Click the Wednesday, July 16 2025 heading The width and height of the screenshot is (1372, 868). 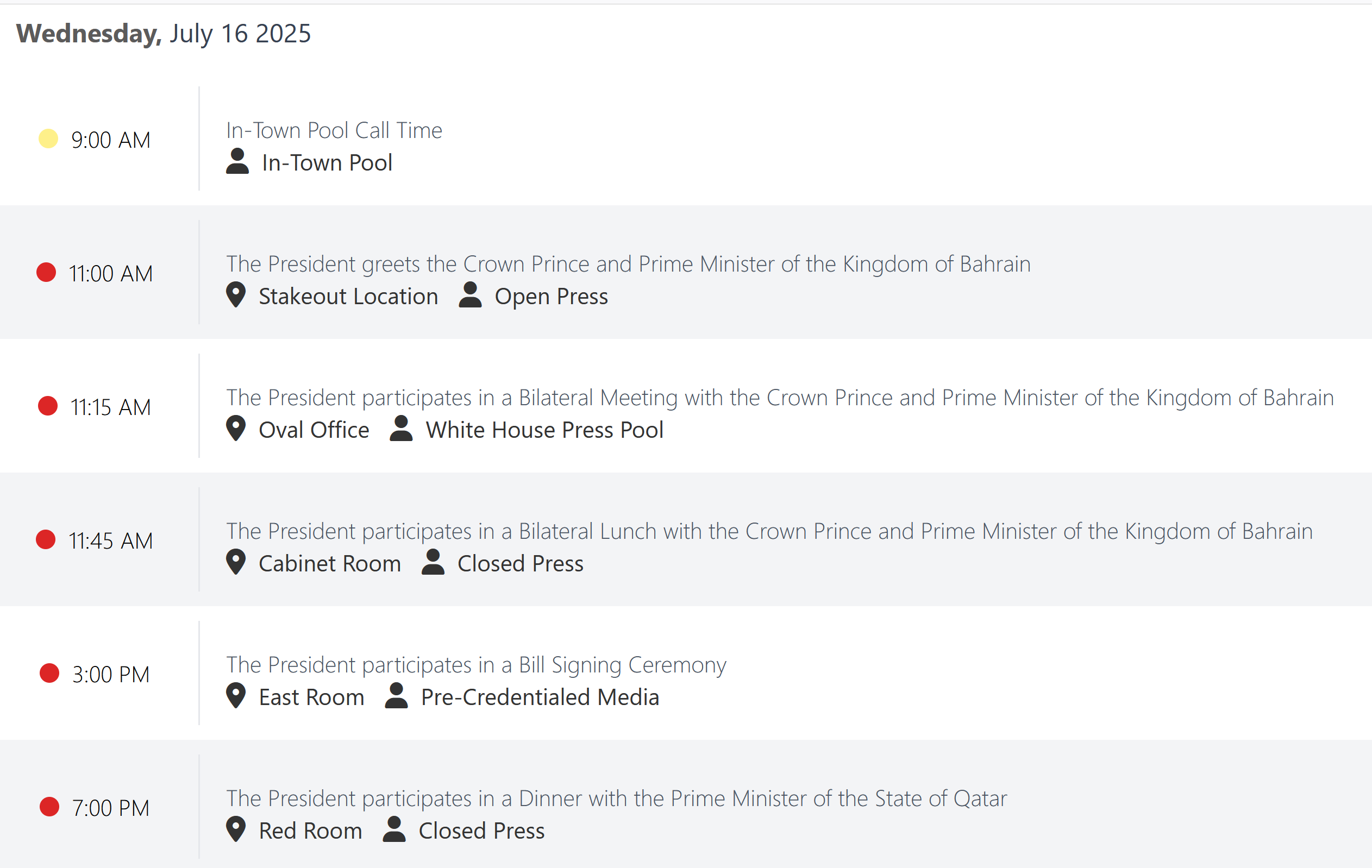(x=164, y=34)
